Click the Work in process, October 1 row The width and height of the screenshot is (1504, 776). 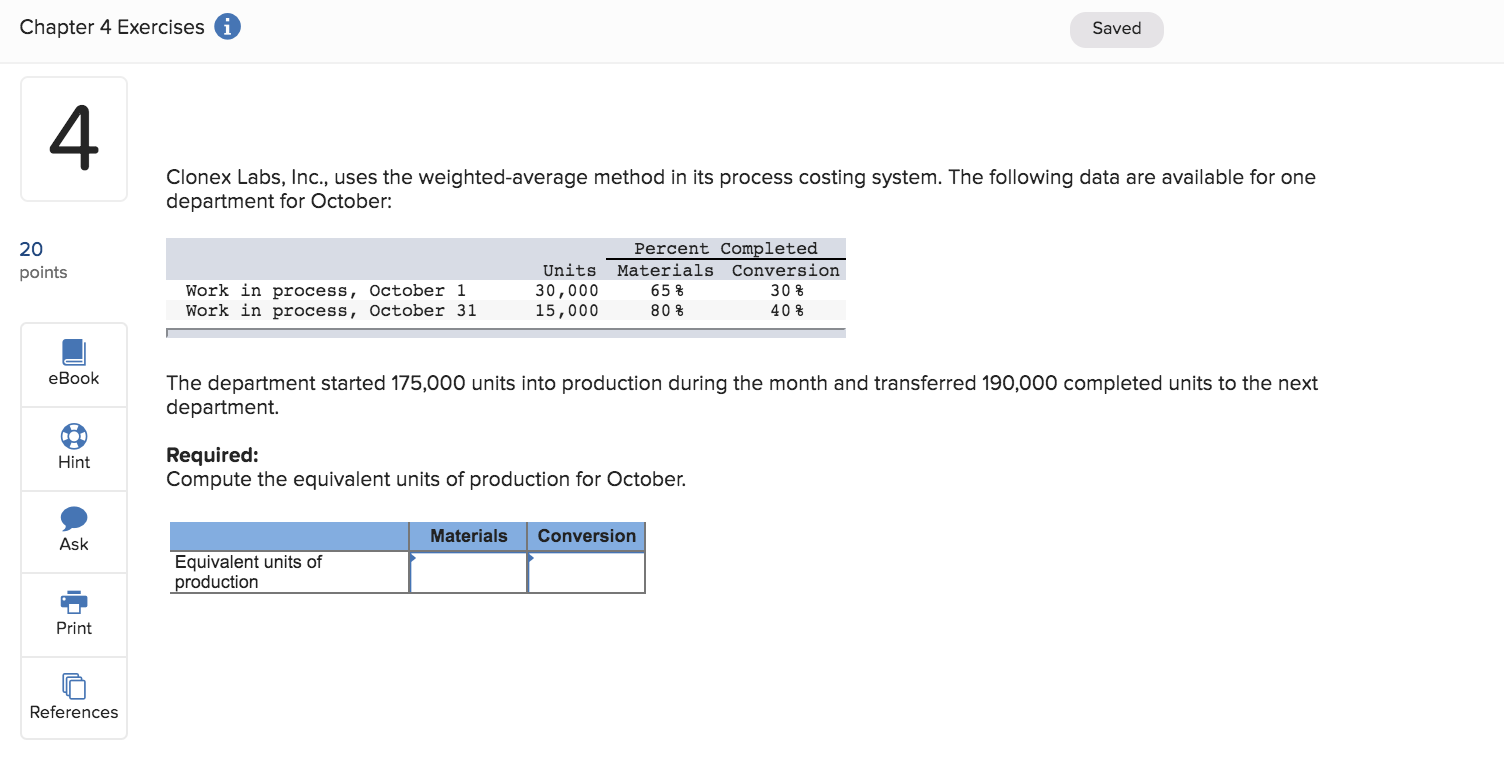(506, 290)
